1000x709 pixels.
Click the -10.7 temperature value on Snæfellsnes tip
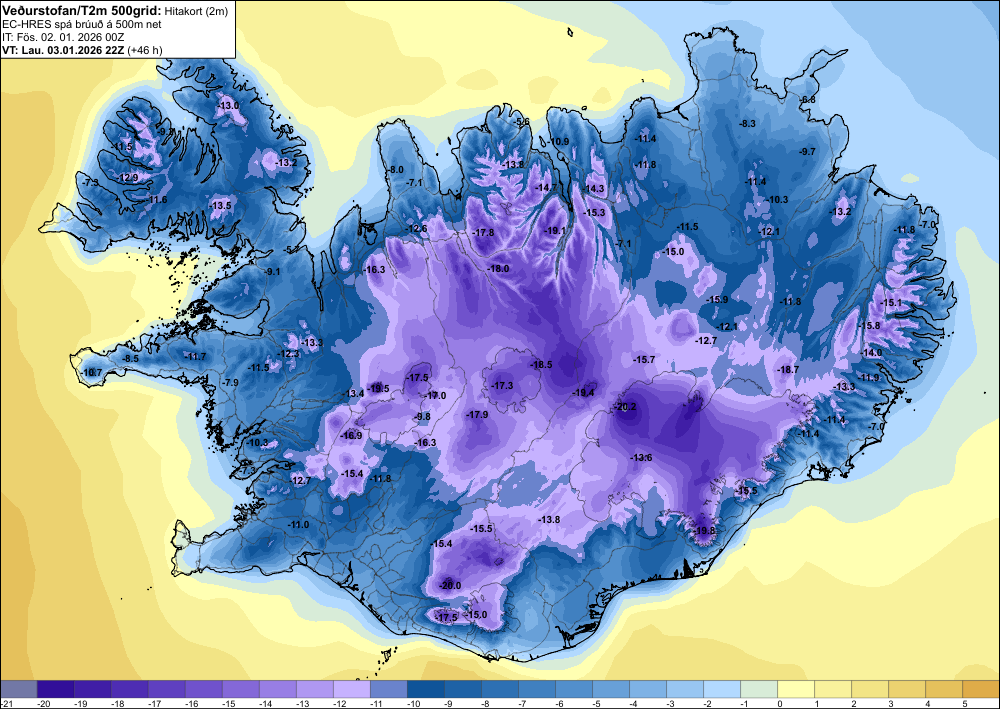(92, 372)
